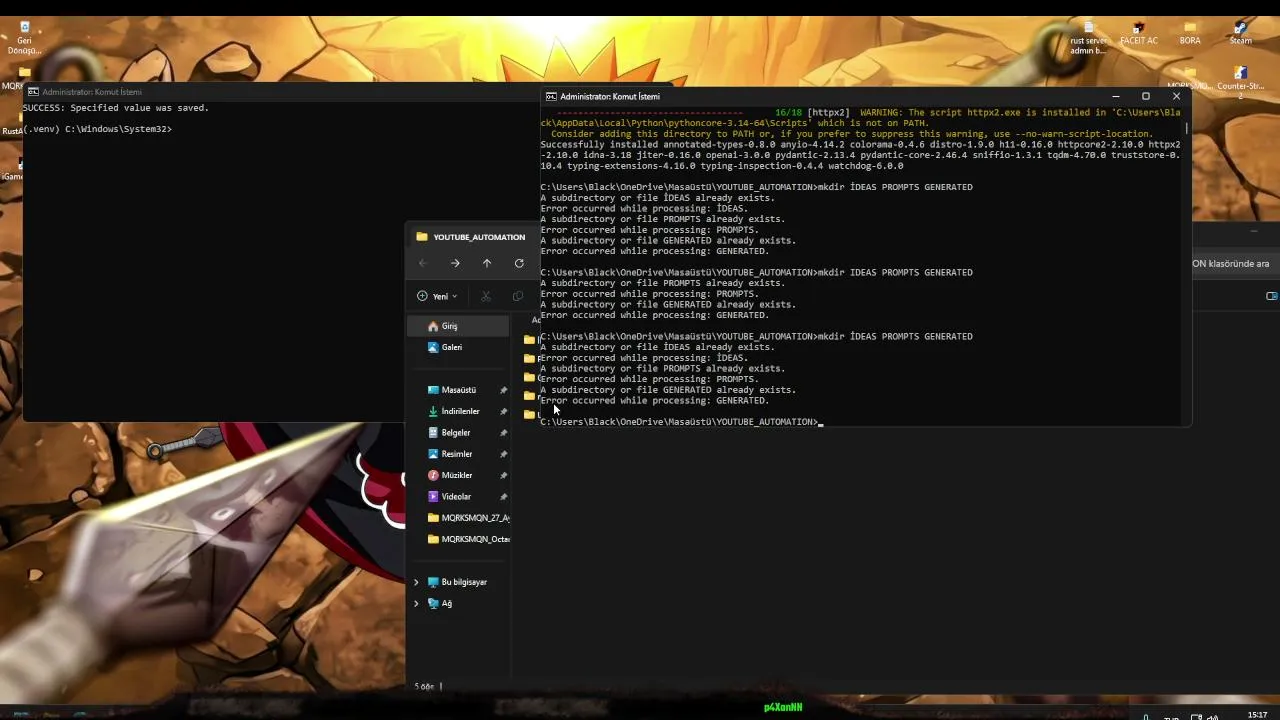The width and height of the screenshot is (1280, 720).
Task: Click the cmd icon in right window title
Action: click(550, 97)
